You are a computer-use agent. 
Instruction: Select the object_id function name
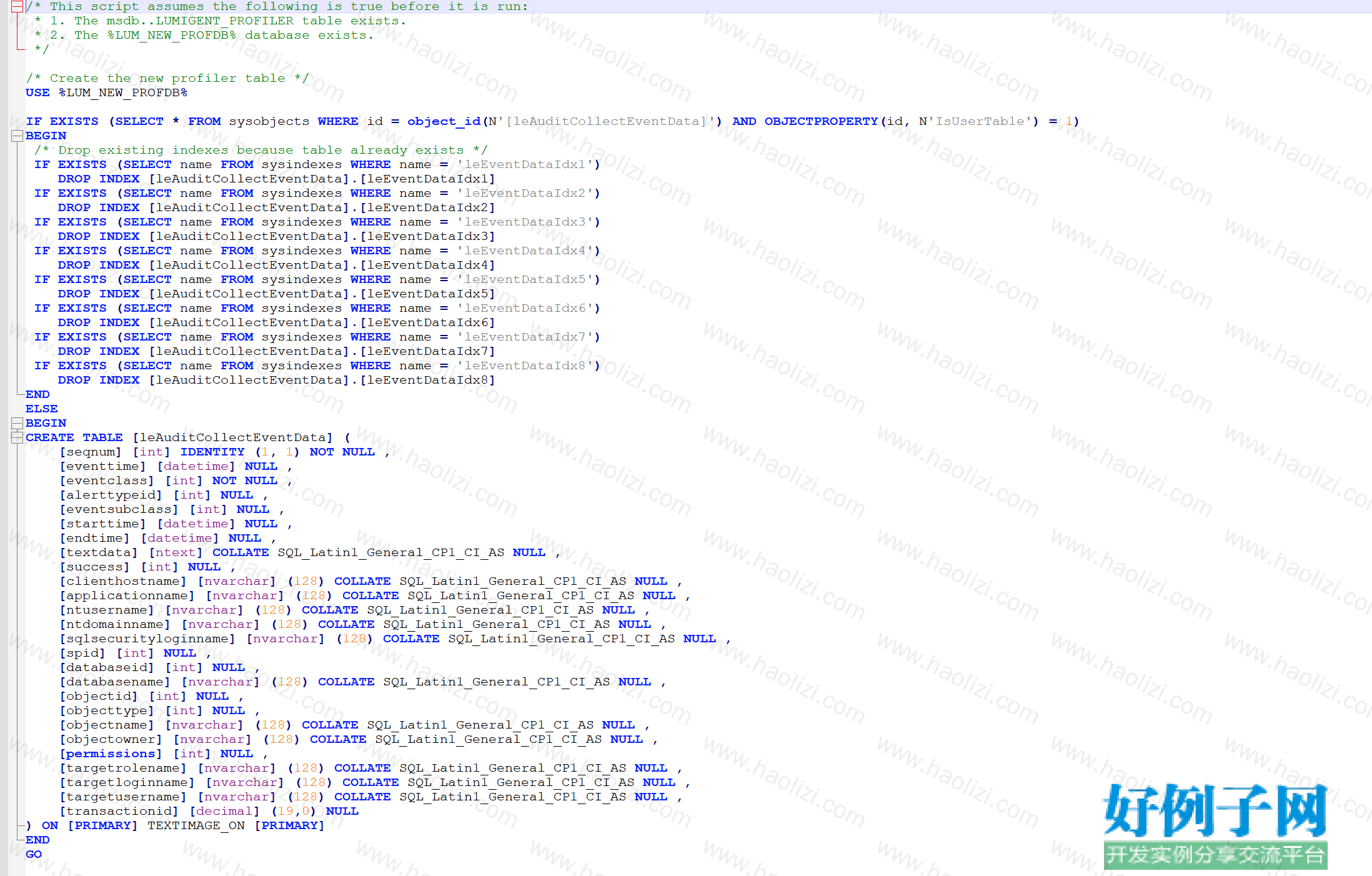click(444, 121)
